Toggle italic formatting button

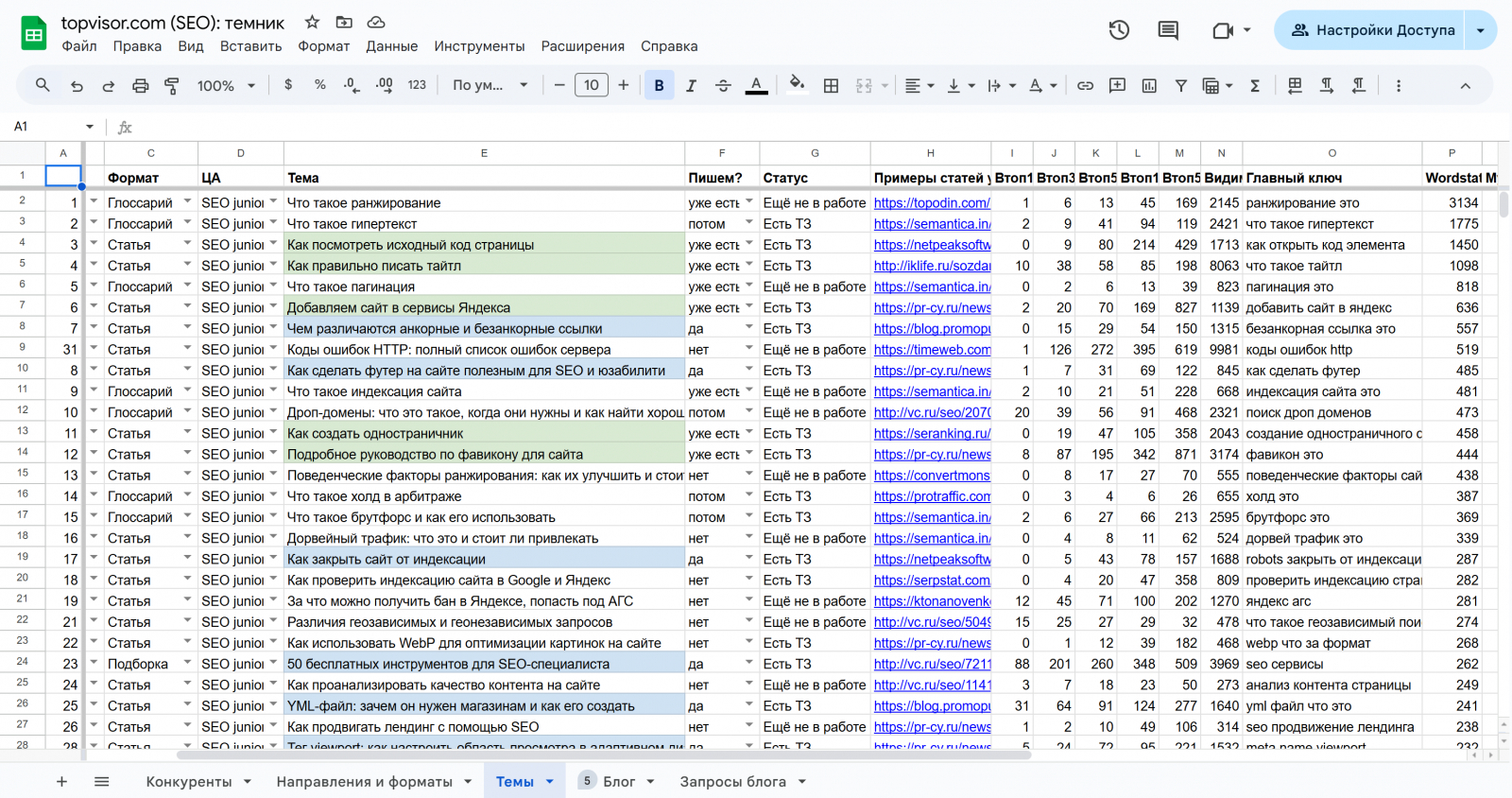tap(691, 85)
